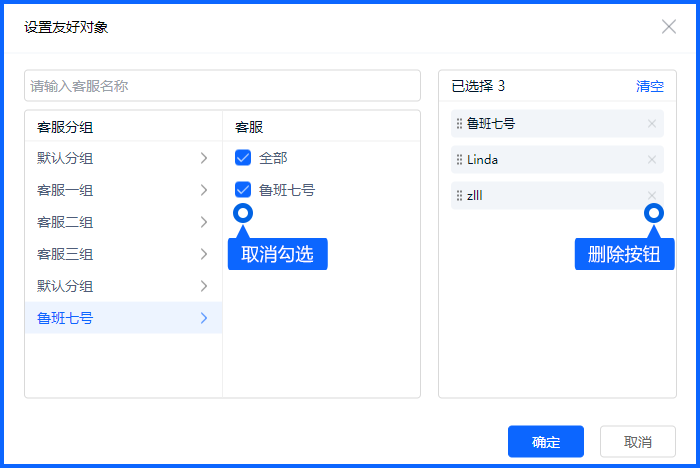Remove Linda from the selected list

coord(652,160)
